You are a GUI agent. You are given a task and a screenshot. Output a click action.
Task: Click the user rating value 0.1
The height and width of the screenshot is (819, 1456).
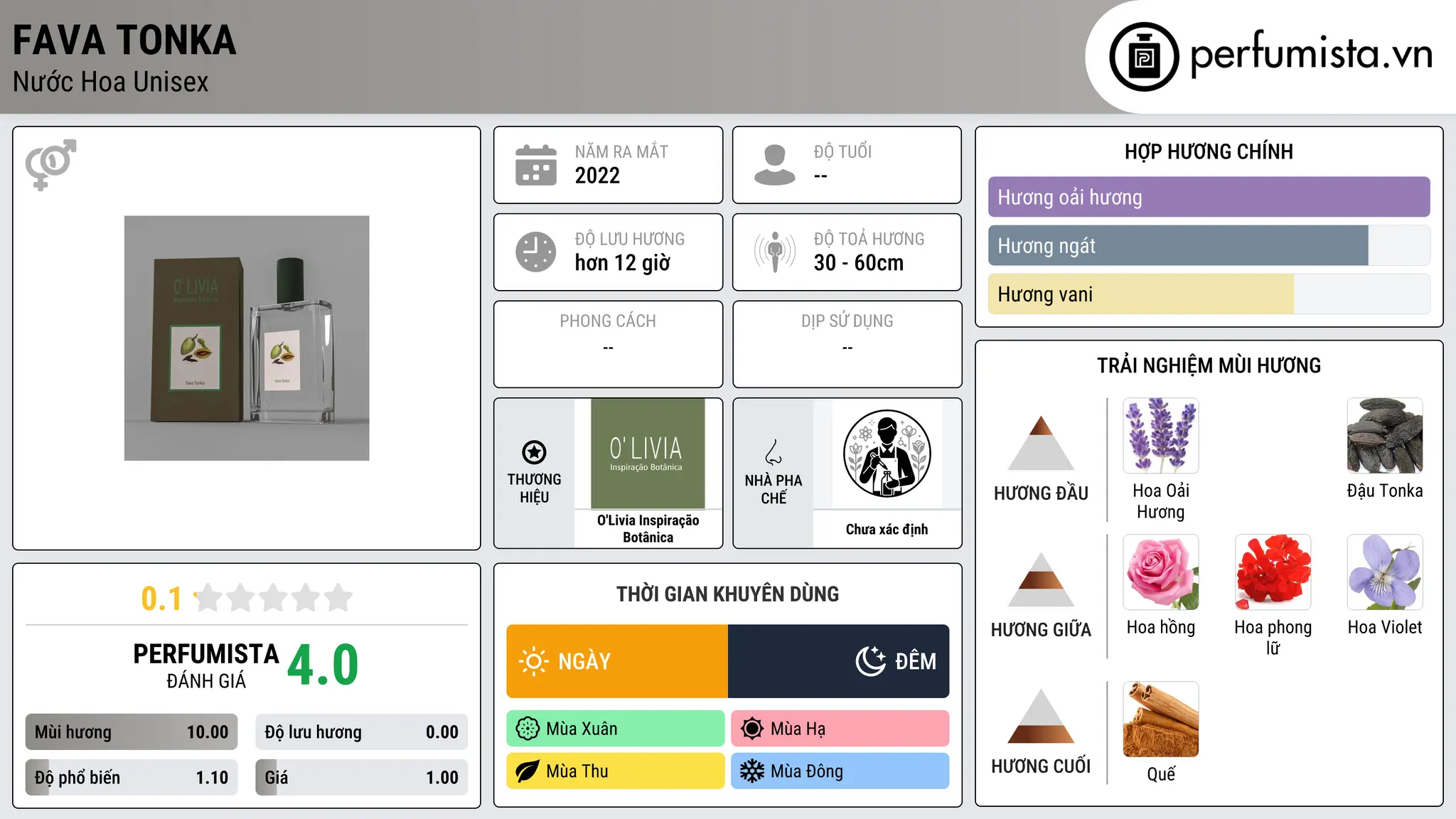point(161,599)
